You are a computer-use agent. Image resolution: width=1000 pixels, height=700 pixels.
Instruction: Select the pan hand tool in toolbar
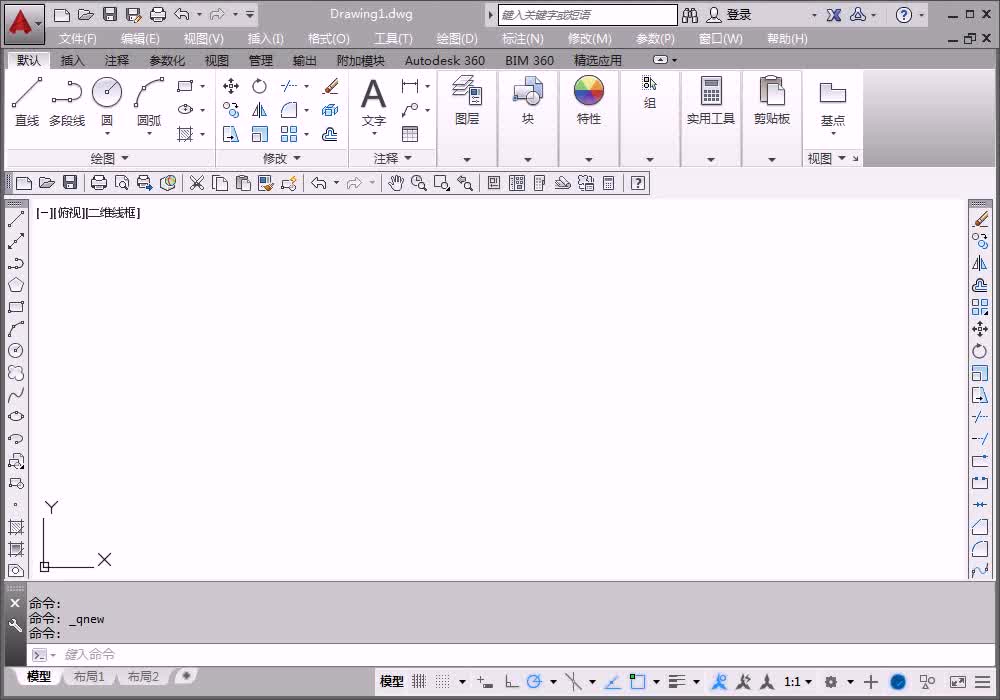tap(395, 184)
